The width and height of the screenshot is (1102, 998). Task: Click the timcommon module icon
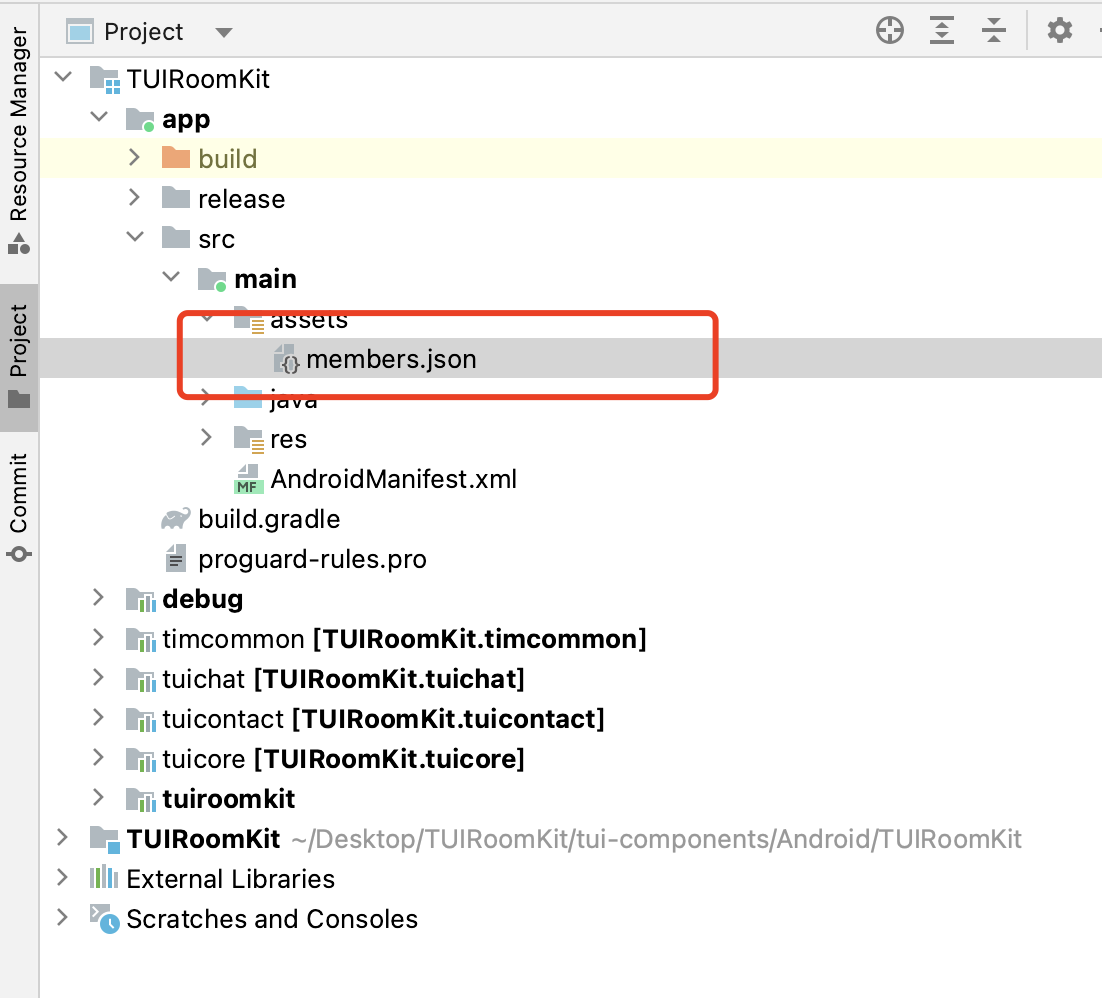pyautogui.click(x=141, y=640)
